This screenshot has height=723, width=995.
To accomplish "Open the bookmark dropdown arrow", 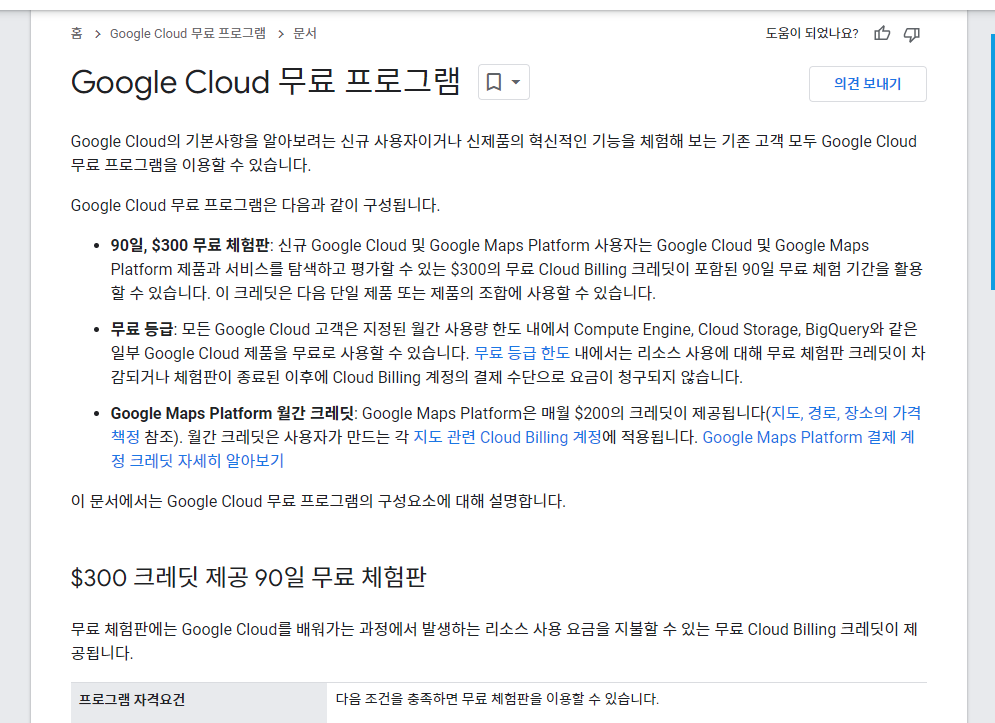I will pyautogui.click(x=516, y=82).
